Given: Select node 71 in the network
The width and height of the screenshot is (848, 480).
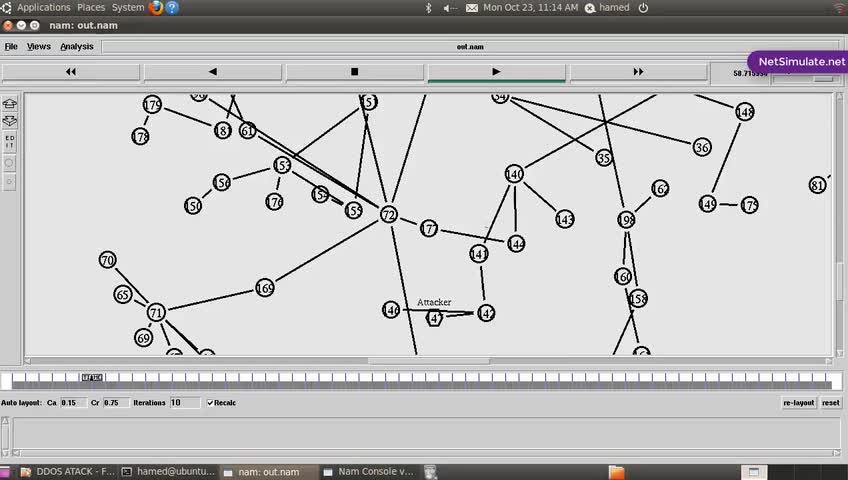Looking at the screenshot, I should (156, 312).
